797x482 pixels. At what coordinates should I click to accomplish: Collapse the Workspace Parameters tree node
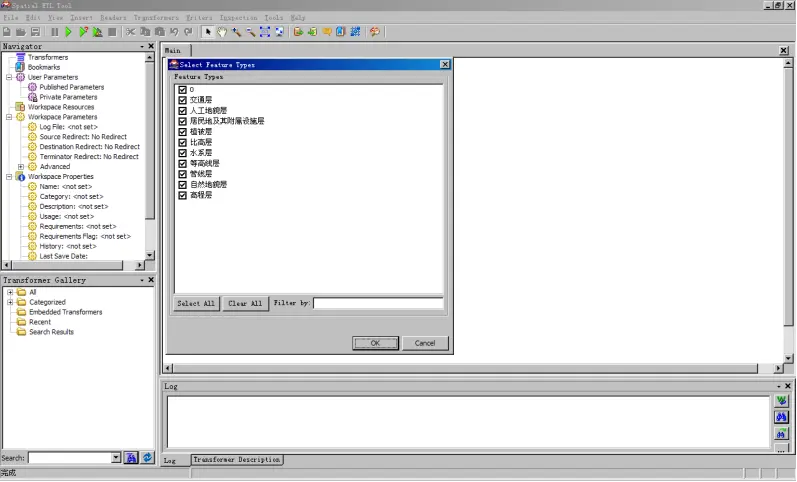[x=9, y=117]
